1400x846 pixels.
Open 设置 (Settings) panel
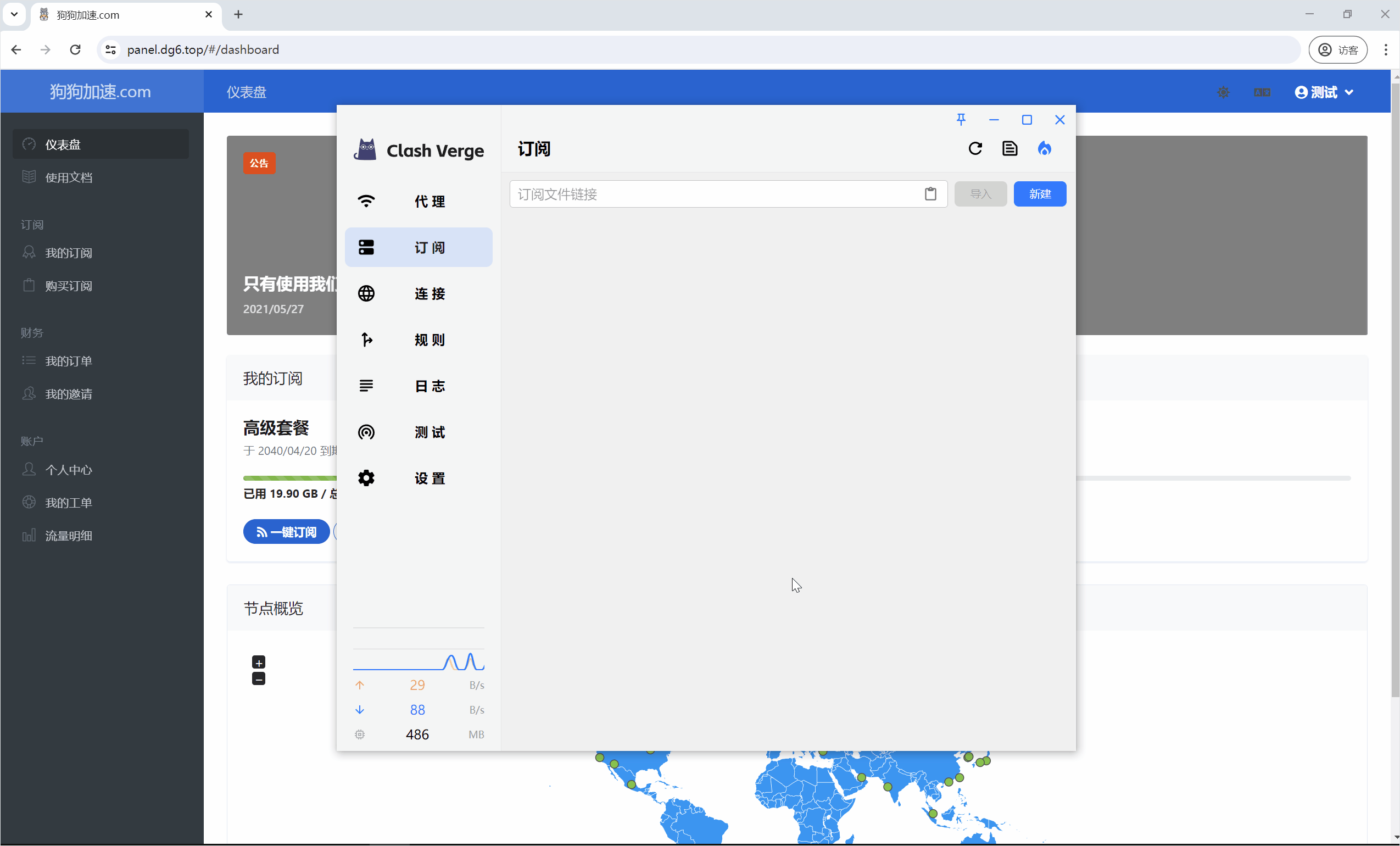tap(419, 477)
